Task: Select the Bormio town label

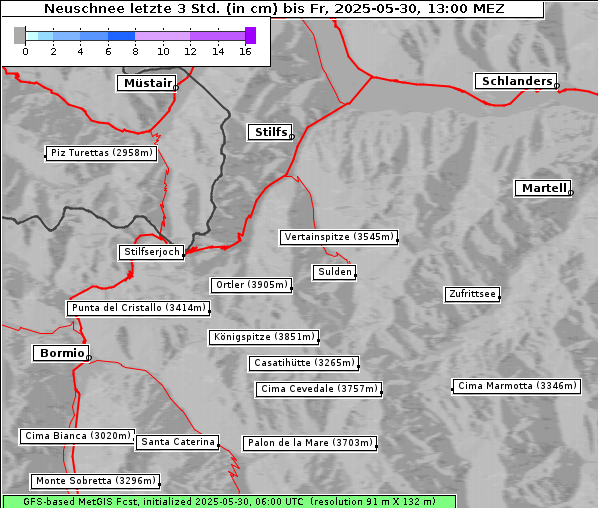Action: (61, 353)
